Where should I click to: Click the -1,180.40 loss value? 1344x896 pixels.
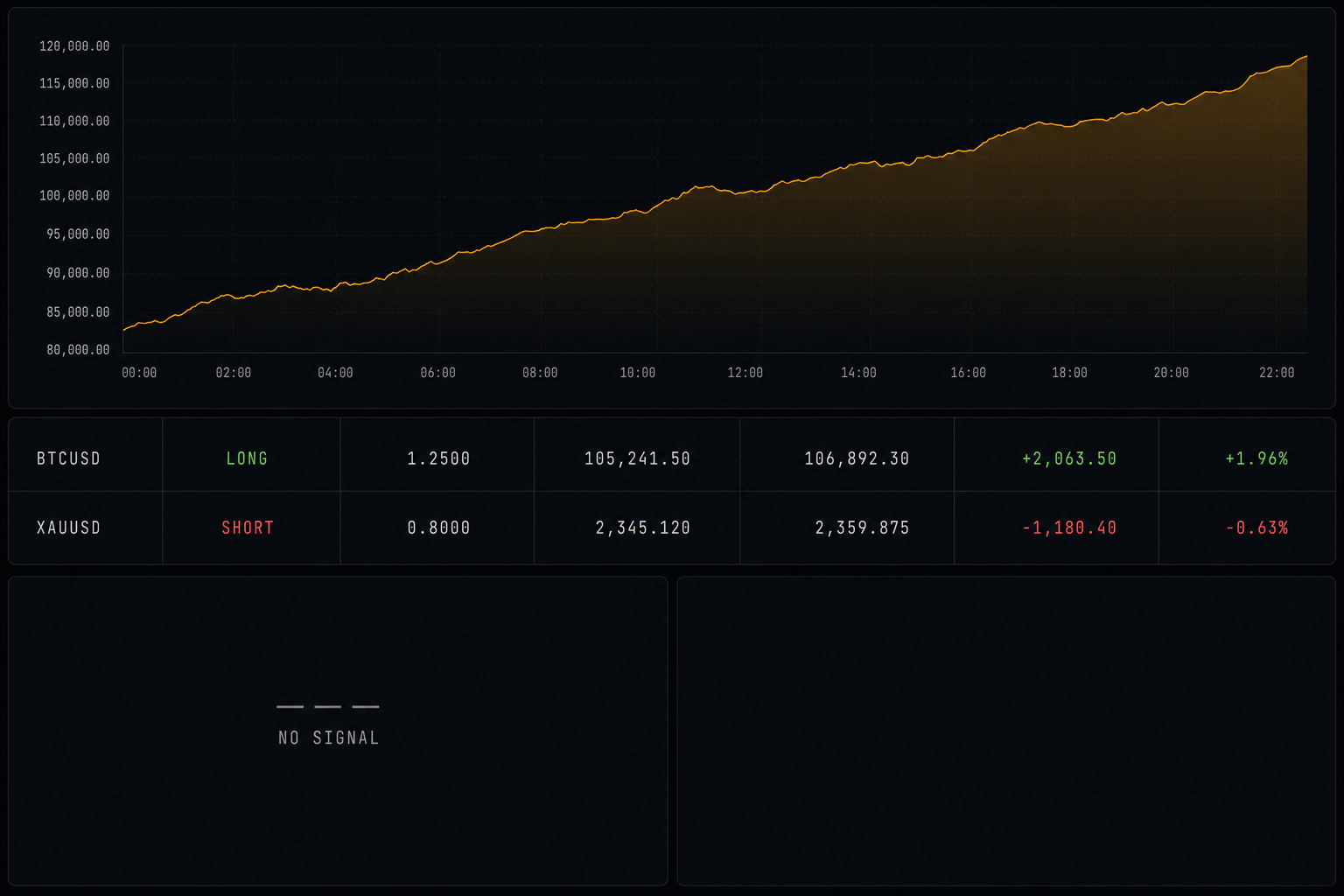point(1069,528)
